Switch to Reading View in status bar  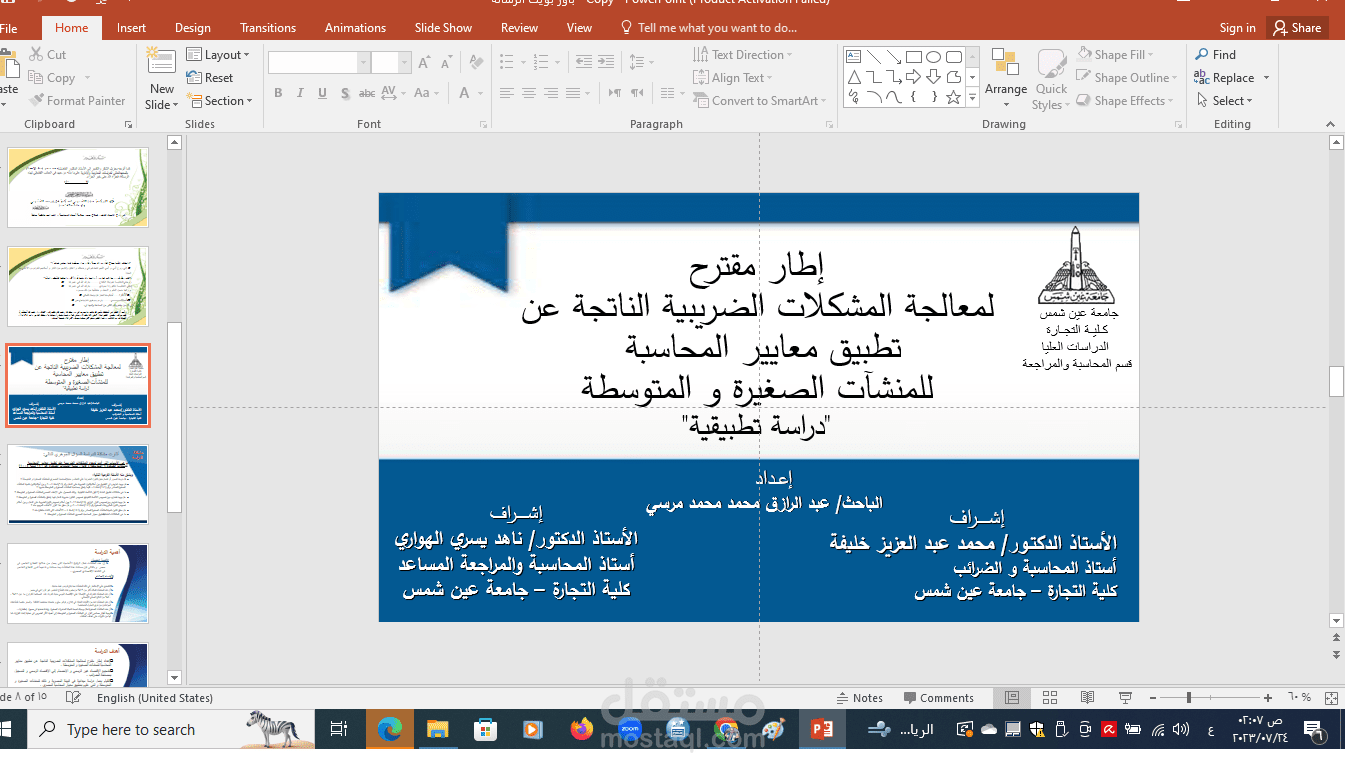tap(1087, 698)
